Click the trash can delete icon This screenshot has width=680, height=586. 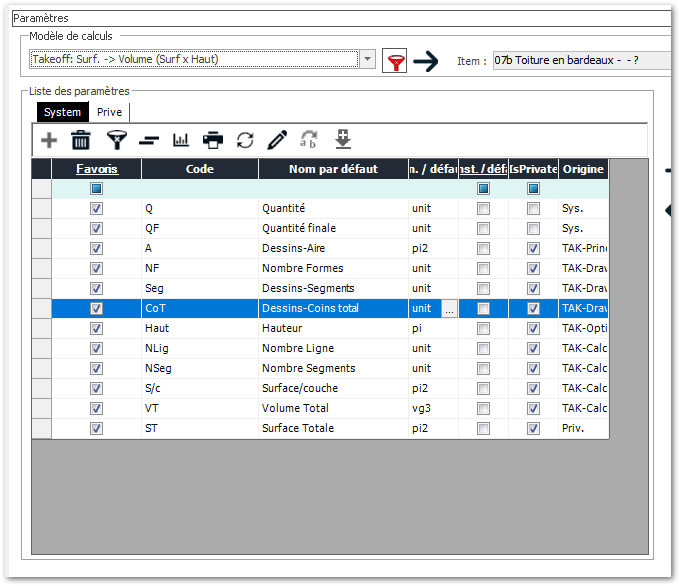tap(81, 140)
